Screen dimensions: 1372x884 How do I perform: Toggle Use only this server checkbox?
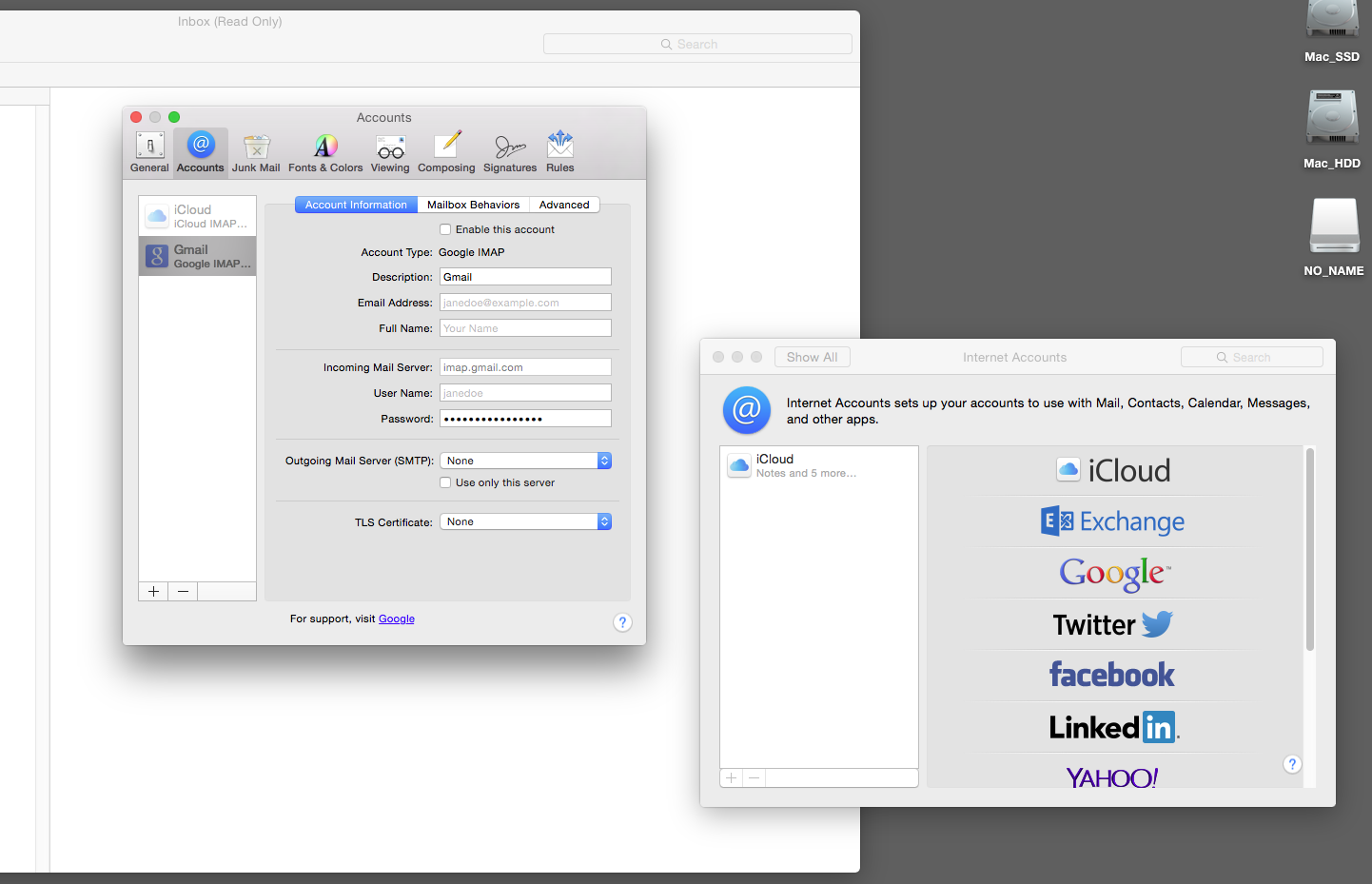[x=445, y=482]
